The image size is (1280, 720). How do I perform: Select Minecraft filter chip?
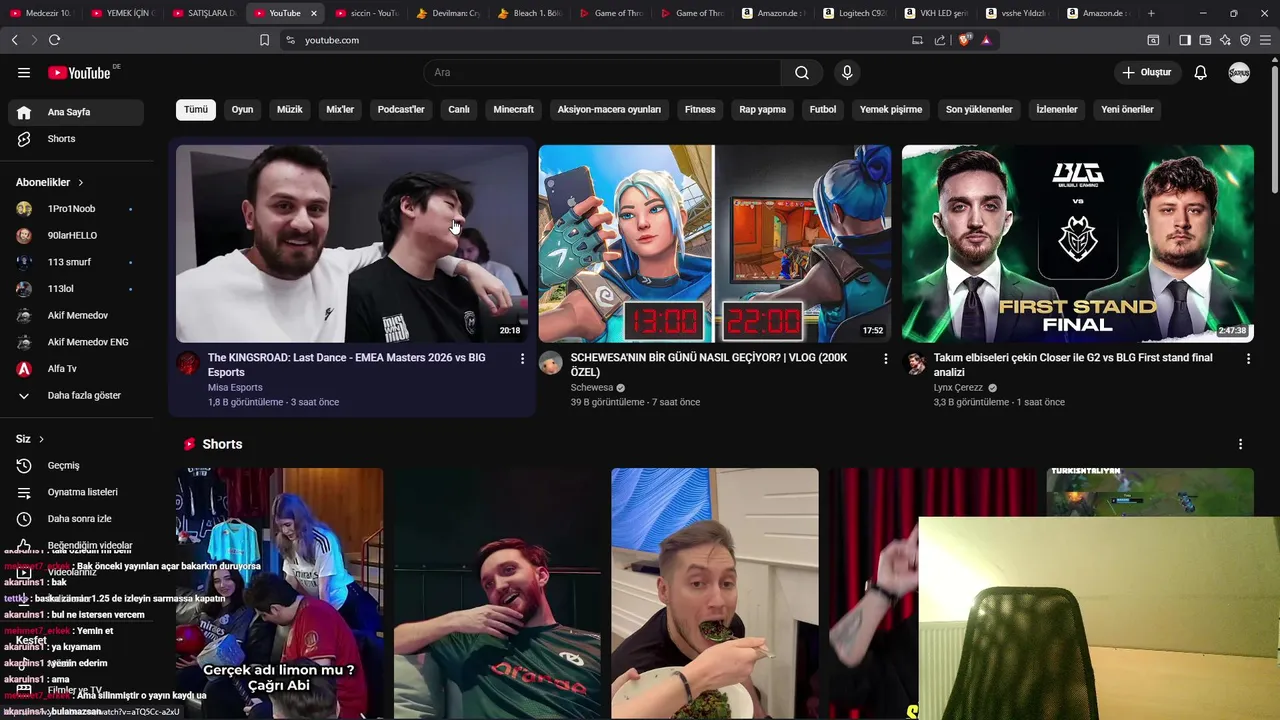pos(514,110)
